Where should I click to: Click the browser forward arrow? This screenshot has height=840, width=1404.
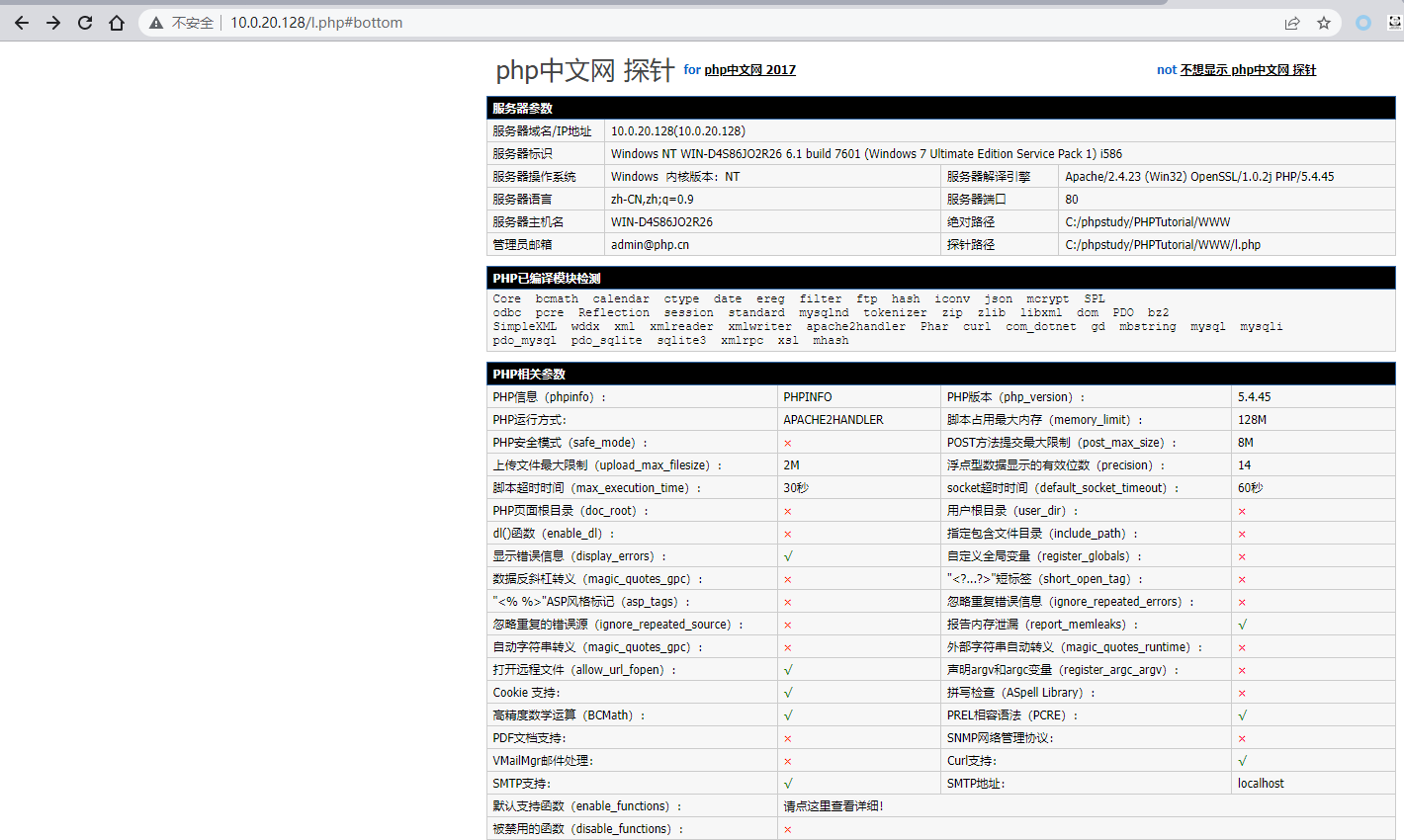[53, 23]
